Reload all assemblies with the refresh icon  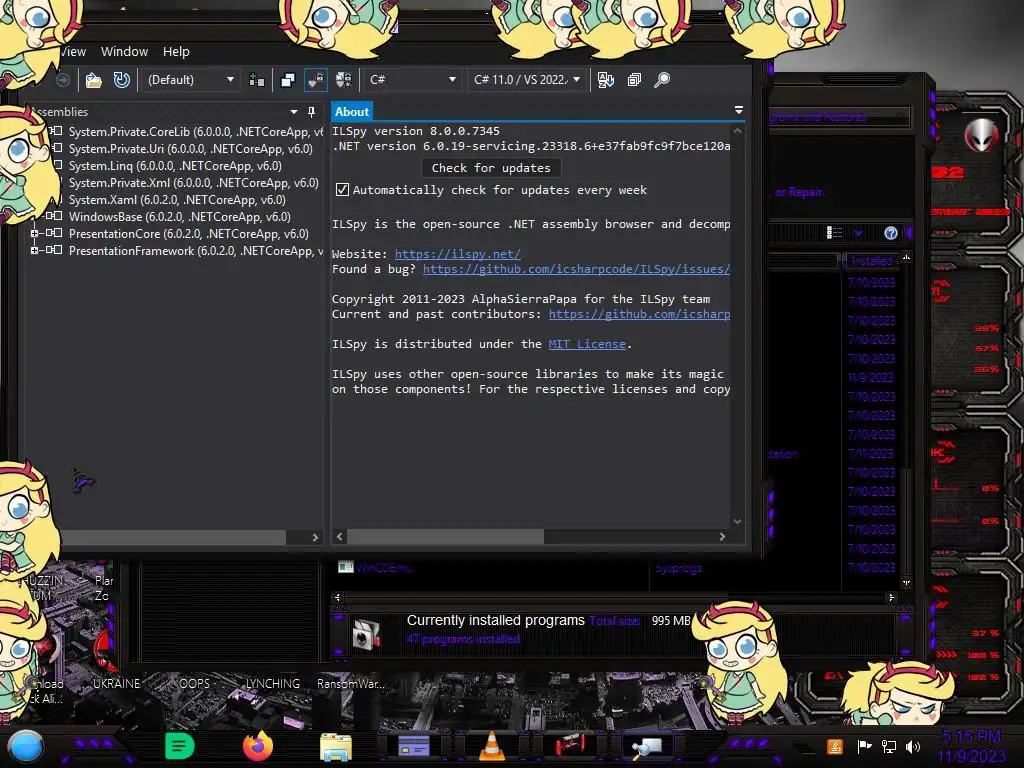point(121,80)
